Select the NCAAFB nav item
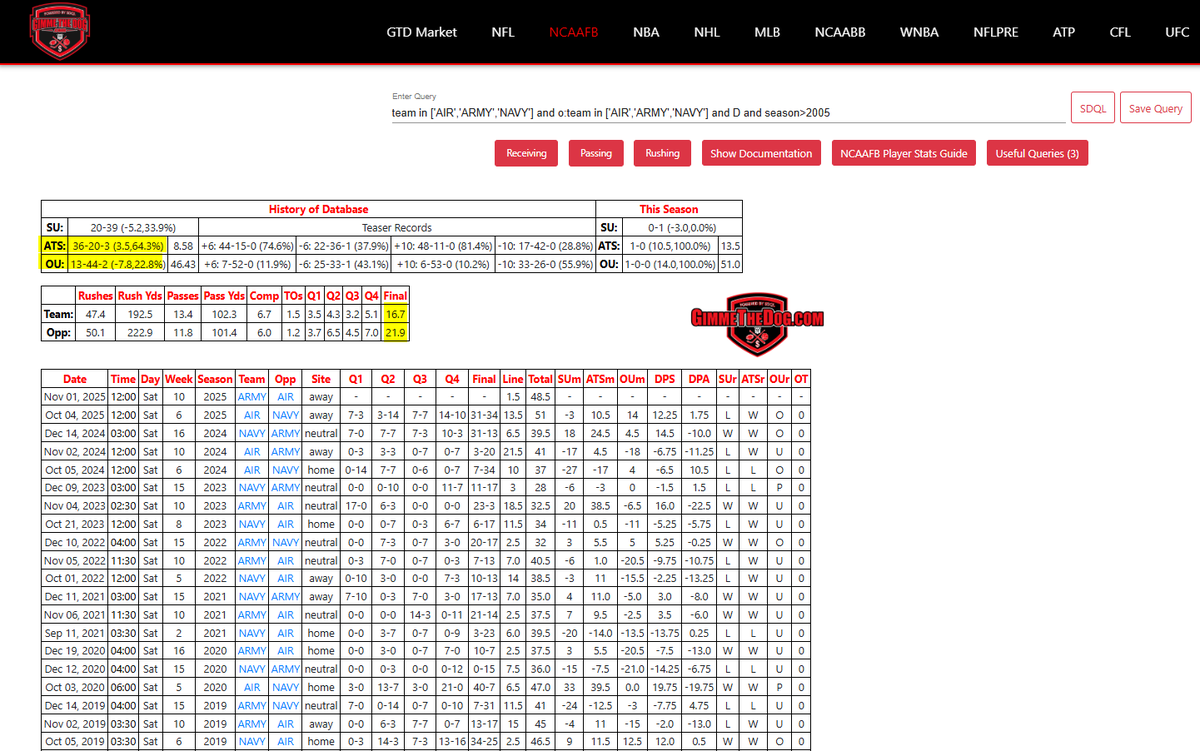The image size is (1200, 751). (573, 32)
